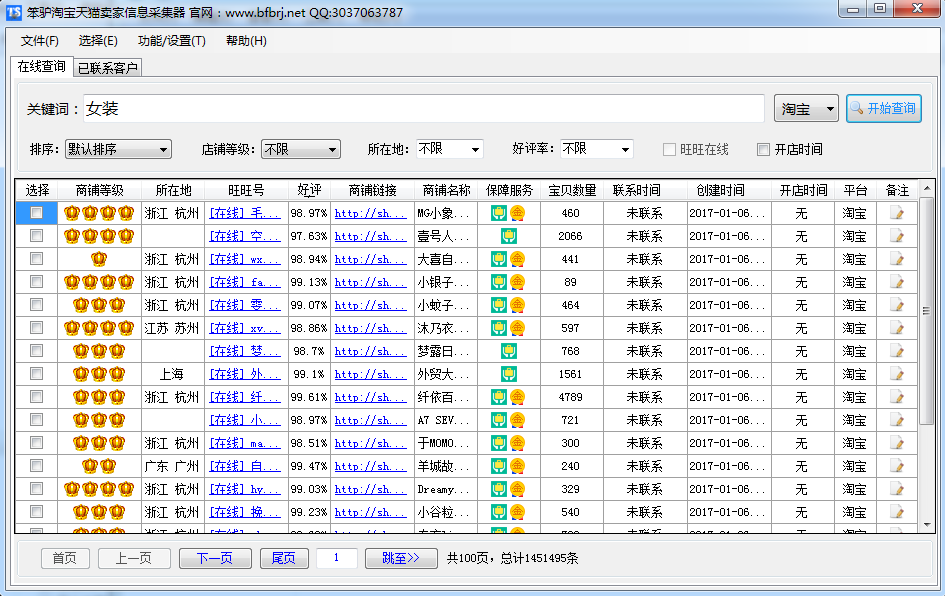The height and width of the screenshot is (596, 945).
Task: Select checkbox for 外贸大 row
Action: pos(36,374)
